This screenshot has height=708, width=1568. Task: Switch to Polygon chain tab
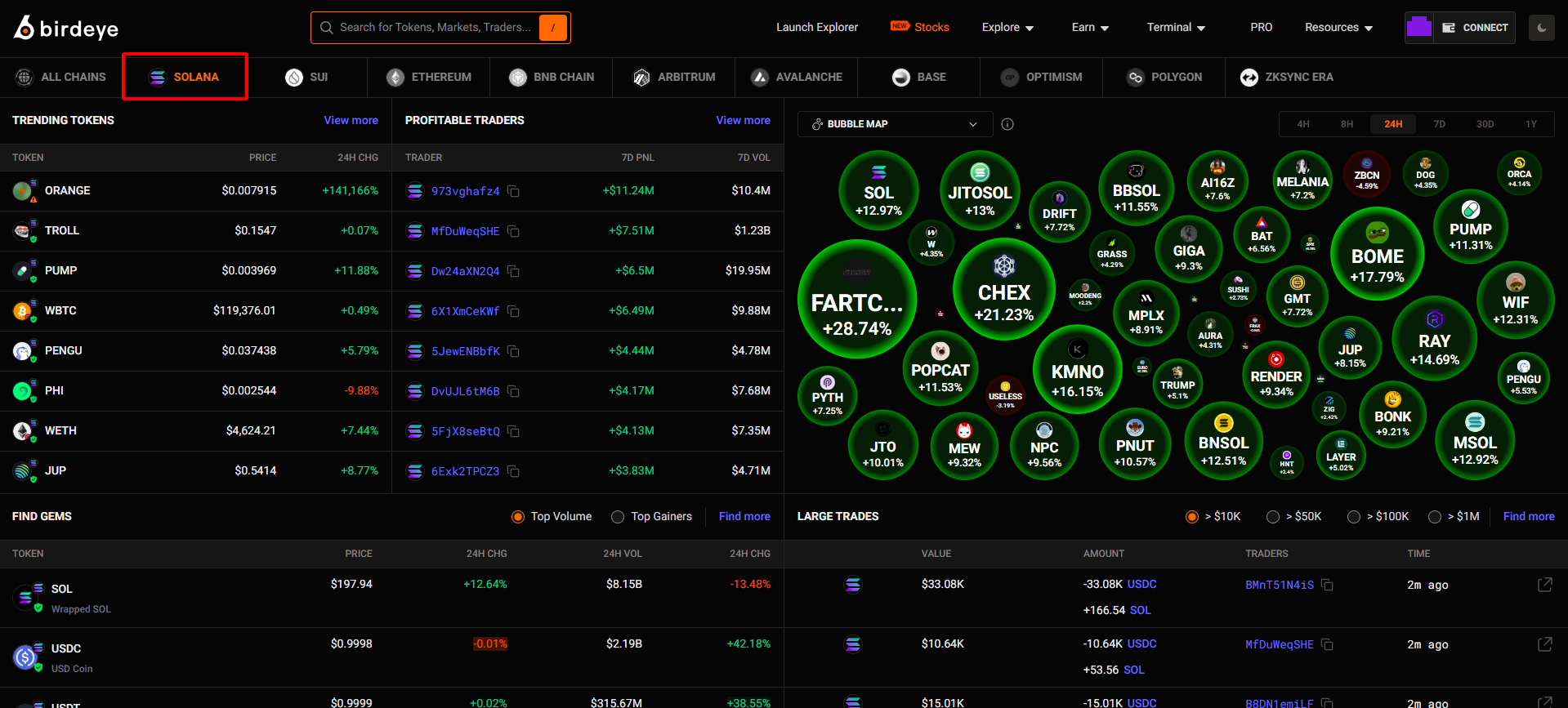coord(1164,78)
